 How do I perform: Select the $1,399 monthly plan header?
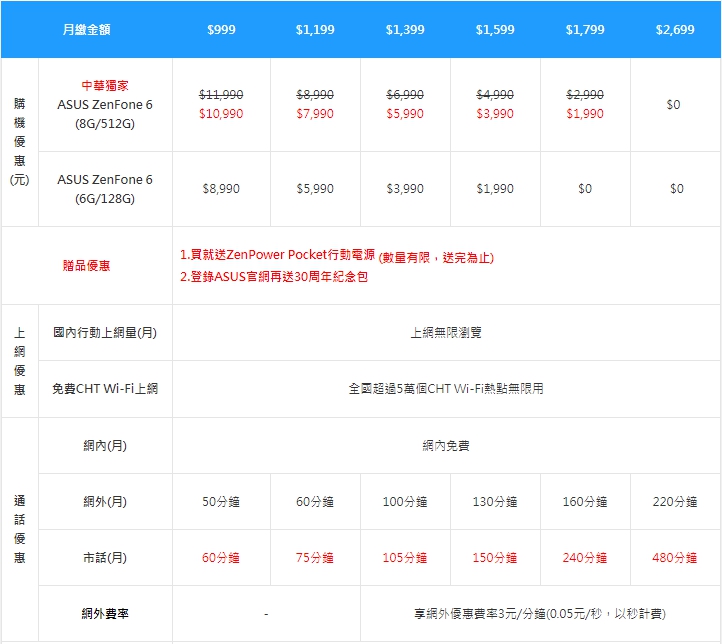[x=405, y=30]
